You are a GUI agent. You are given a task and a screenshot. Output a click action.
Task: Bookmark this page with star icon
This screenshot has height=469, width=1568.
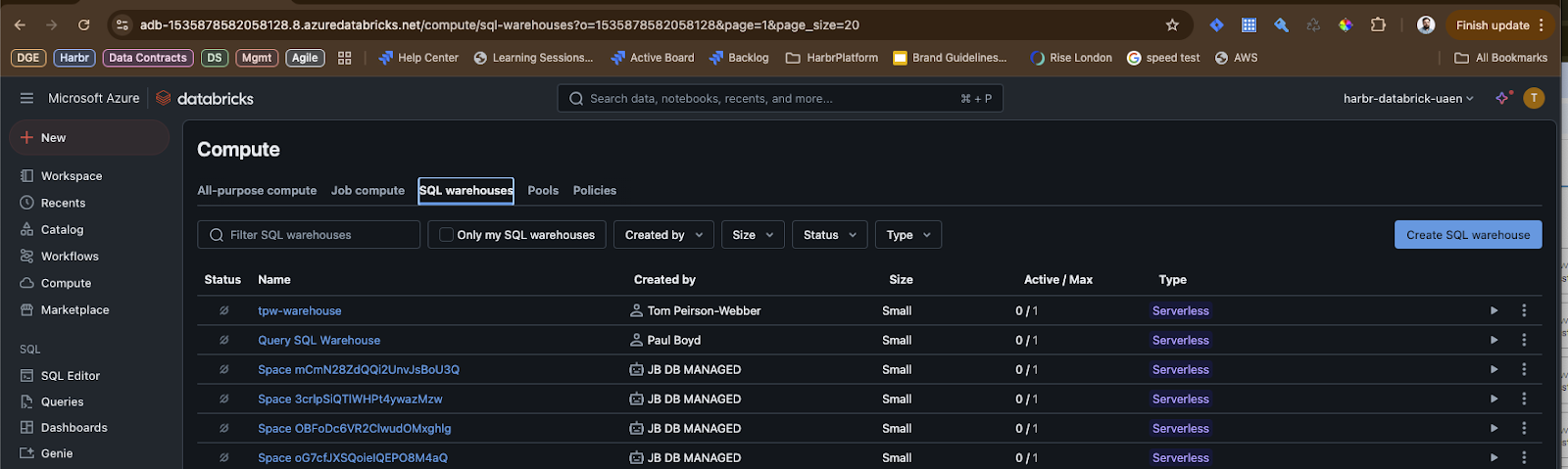click(1172, 25)
